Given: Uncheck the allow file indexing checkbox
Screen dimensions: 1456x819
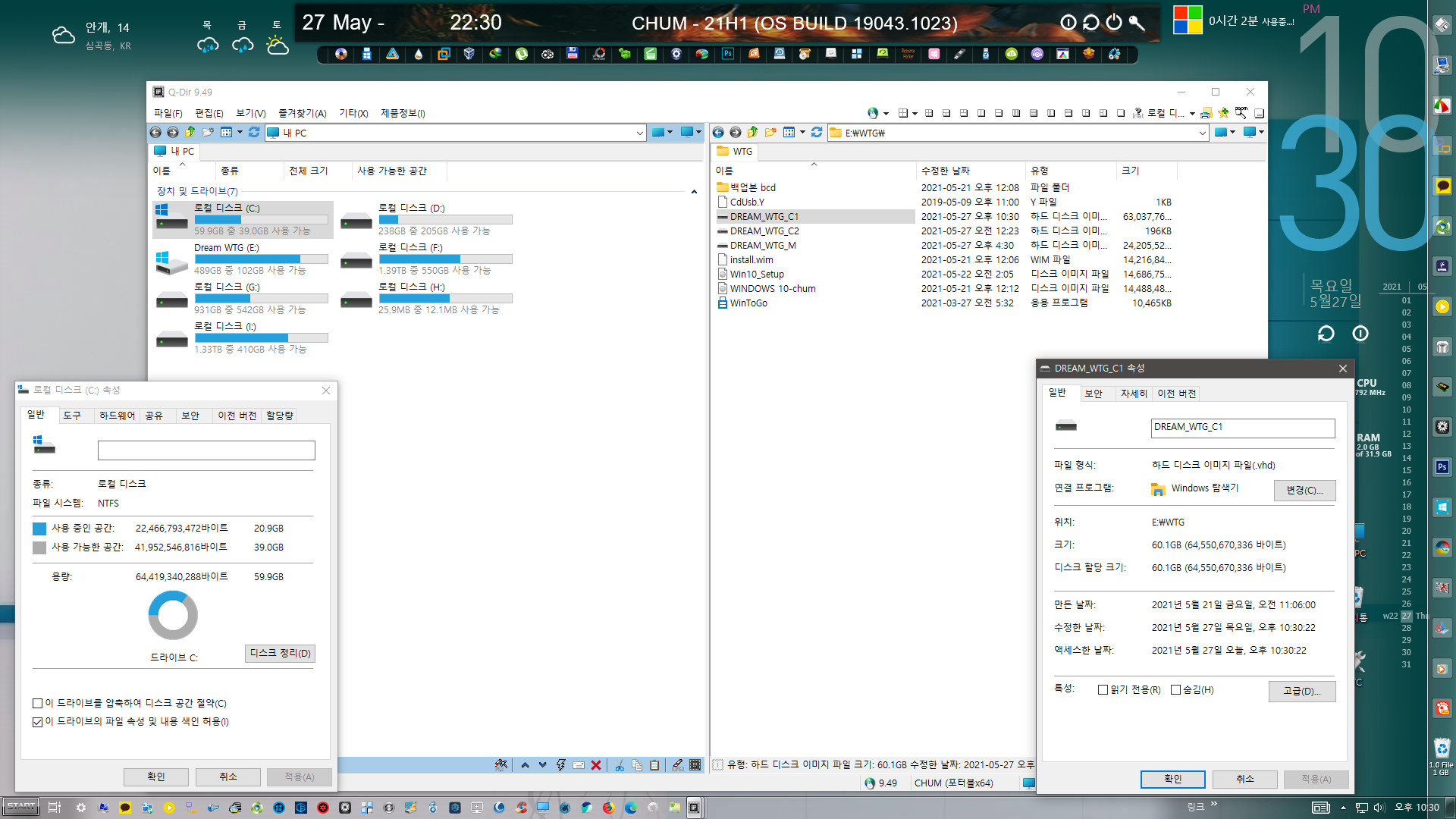Looking at the screenshot, I should pyautogui.click(x=37, y=722).
